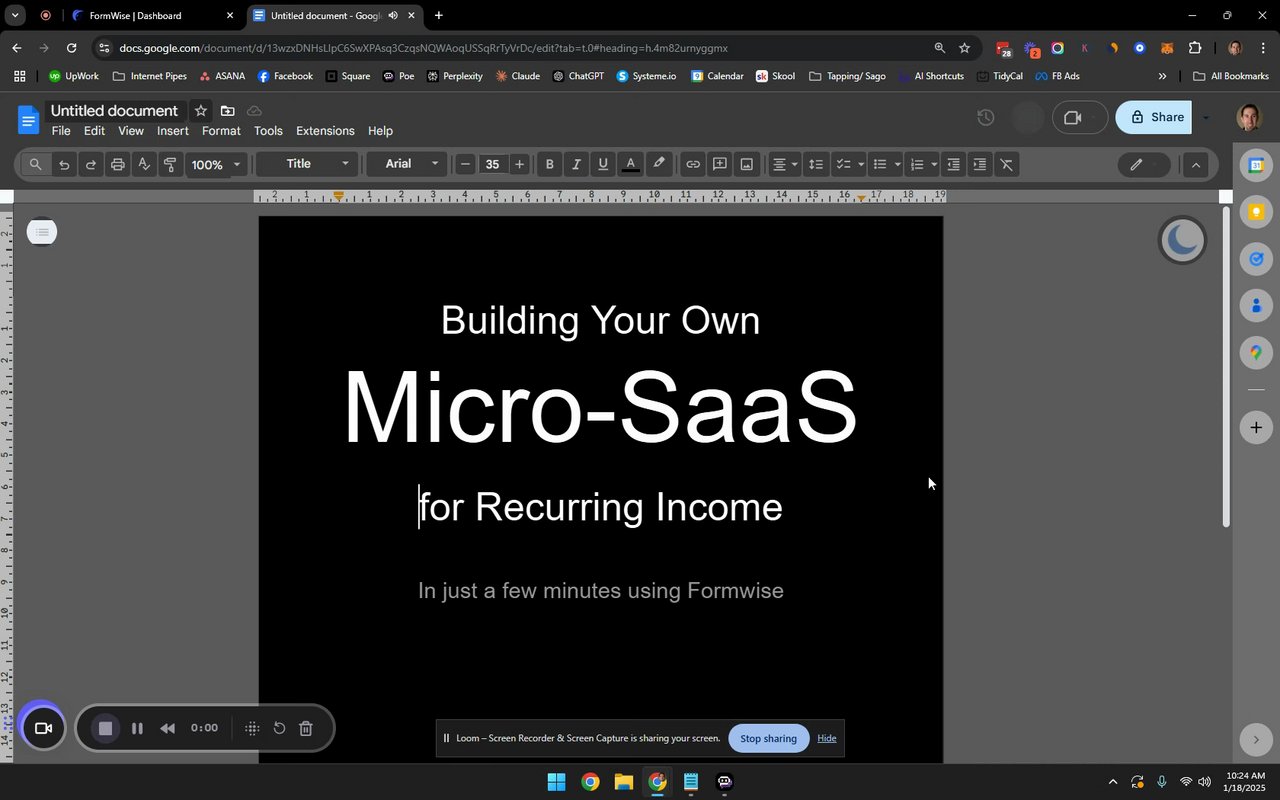The width and height of the screenshot is (1280, 800).
Task: Click the Clear formatting icon
Action: [x=1007, y=165]
